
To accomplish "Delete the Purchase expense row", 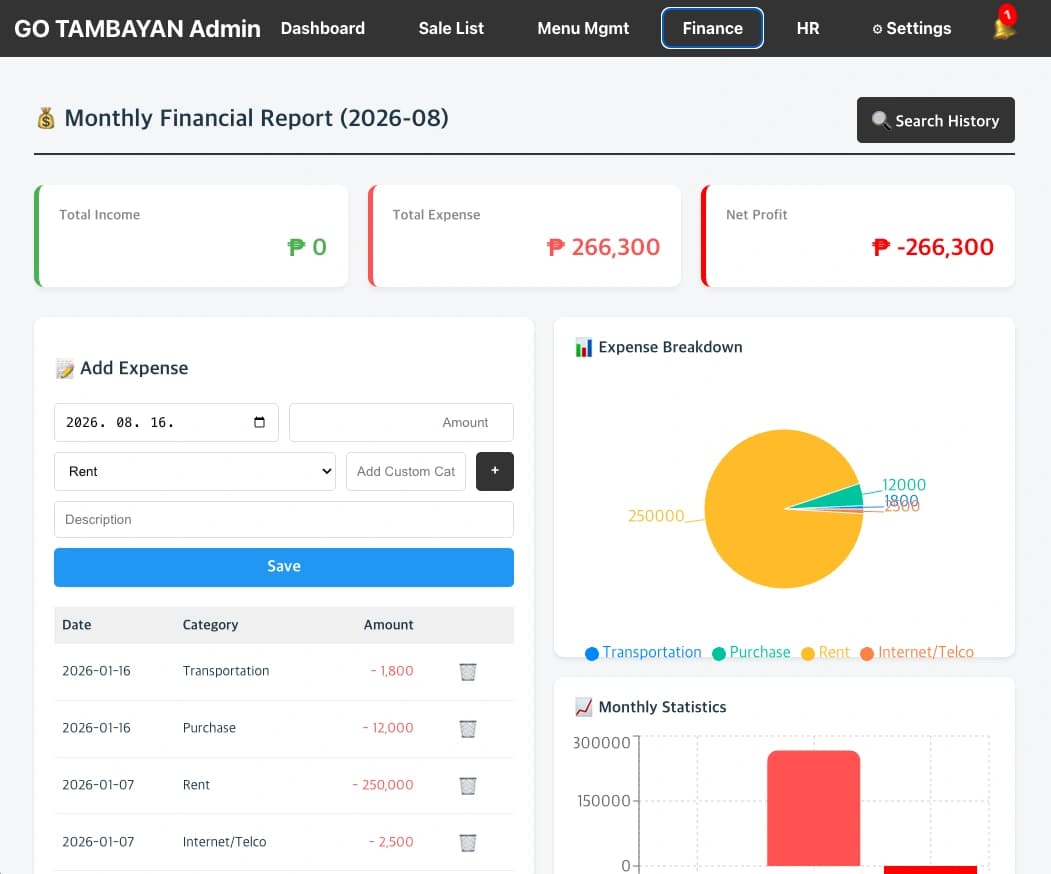I will point(468,728).
